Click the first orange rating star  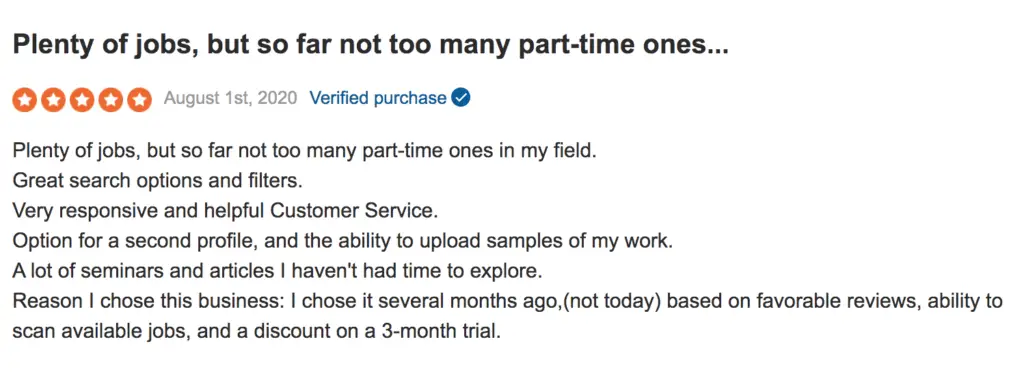[x=24, y=99]
